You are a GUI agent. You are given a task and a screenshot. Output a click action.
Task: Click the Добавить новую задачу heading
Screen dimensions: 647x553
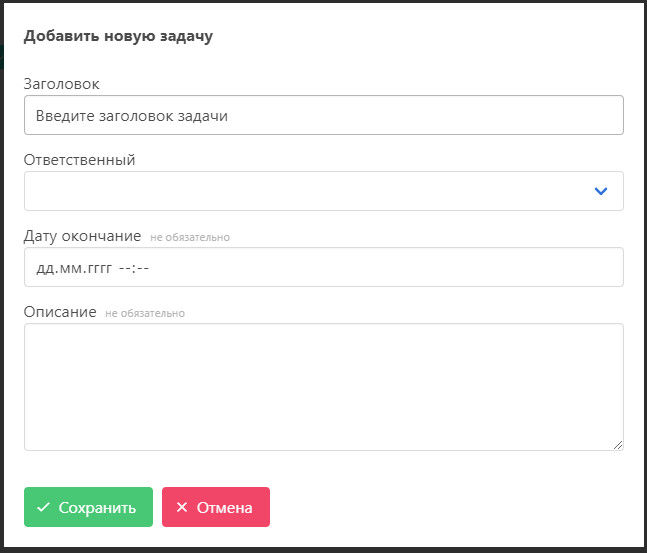(118, 36)
